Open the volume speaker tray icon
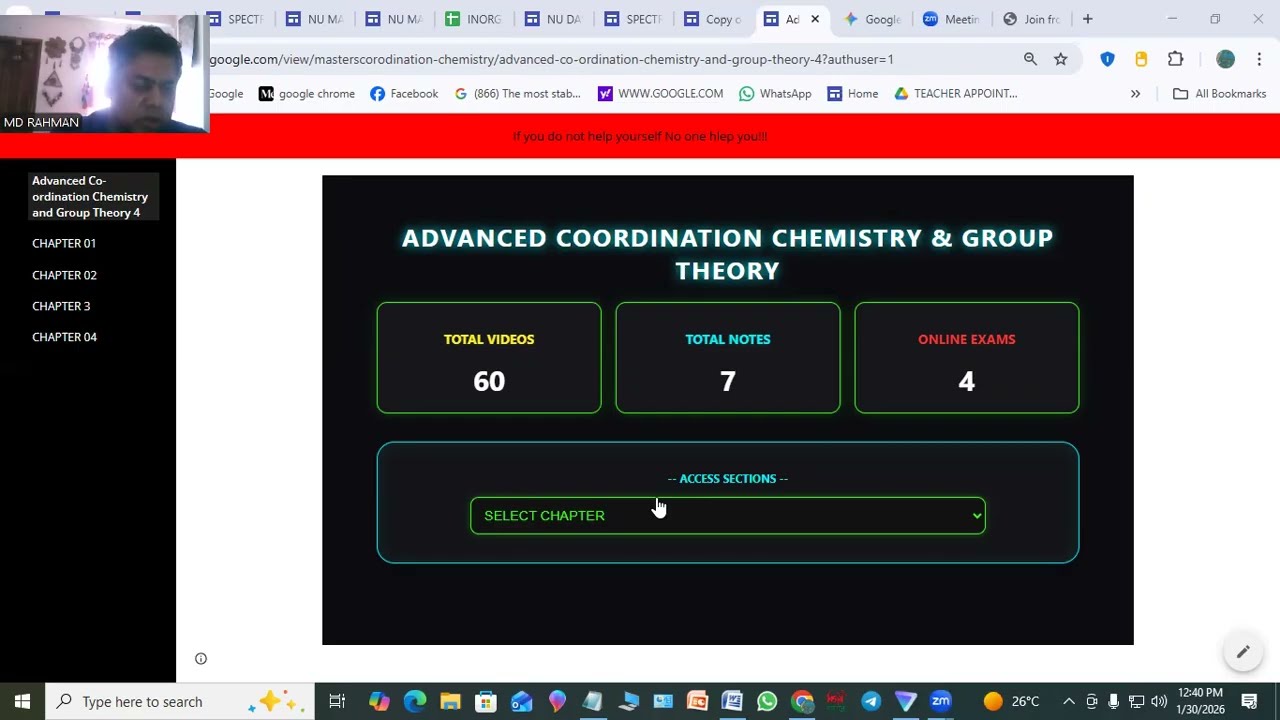This screenshot has width=1280, height=720. tap(1159, 701)
